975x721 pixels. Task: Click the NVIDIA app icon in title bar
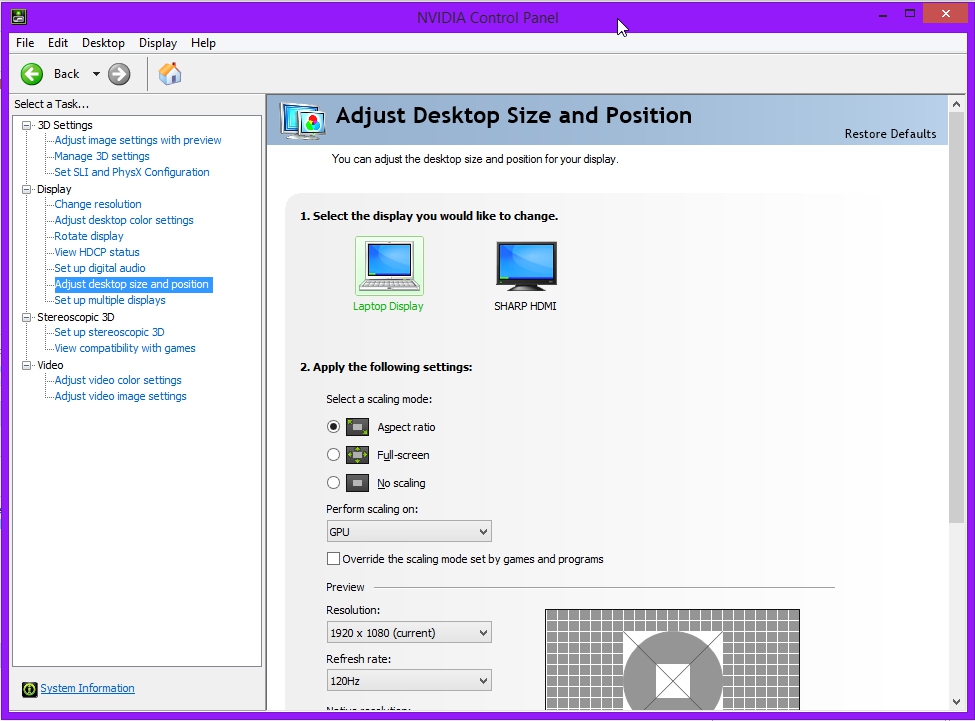point(19,16)
